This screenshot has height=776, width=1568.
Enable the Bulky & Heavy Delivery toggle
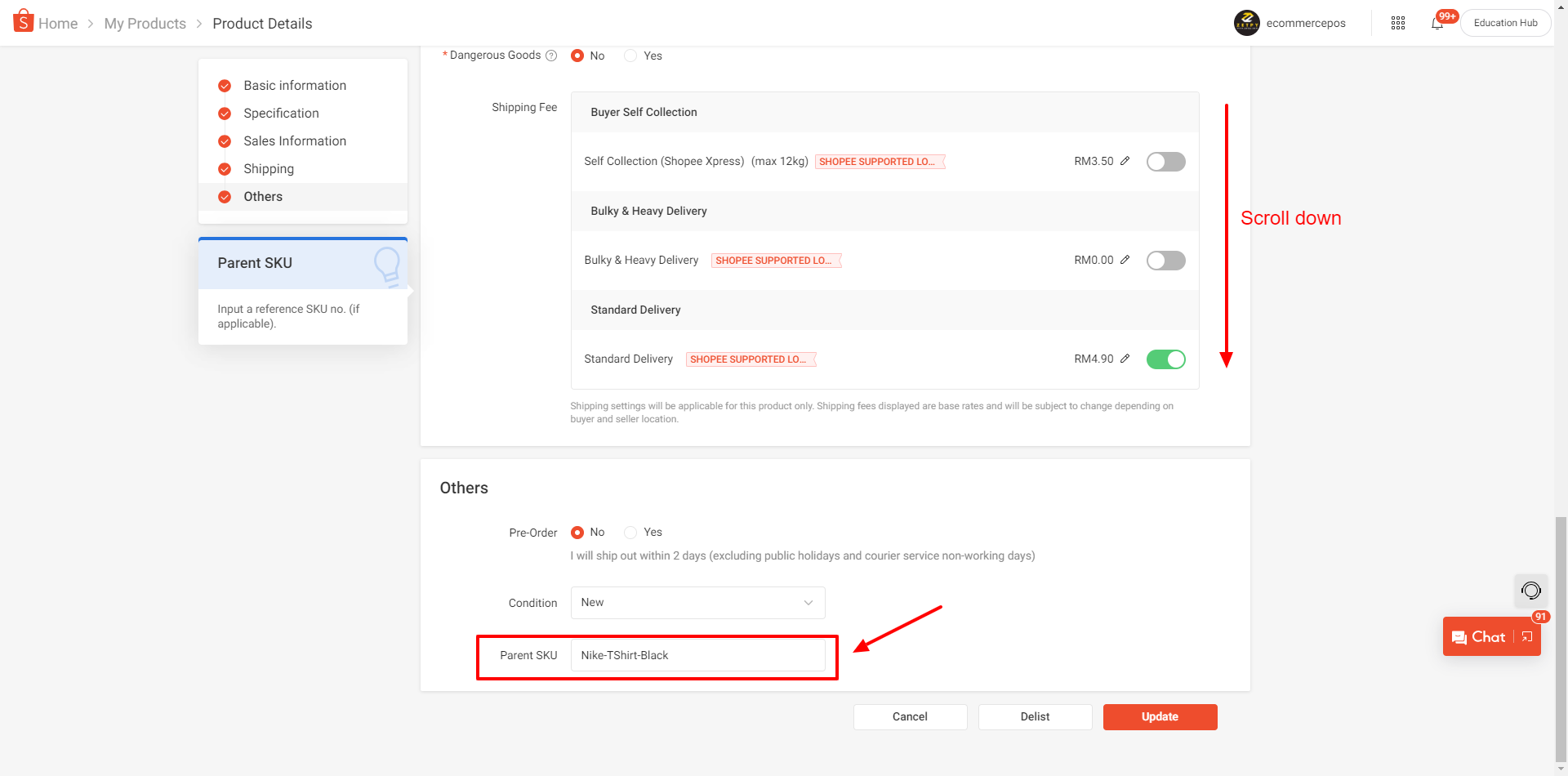tap(1165, 261)
